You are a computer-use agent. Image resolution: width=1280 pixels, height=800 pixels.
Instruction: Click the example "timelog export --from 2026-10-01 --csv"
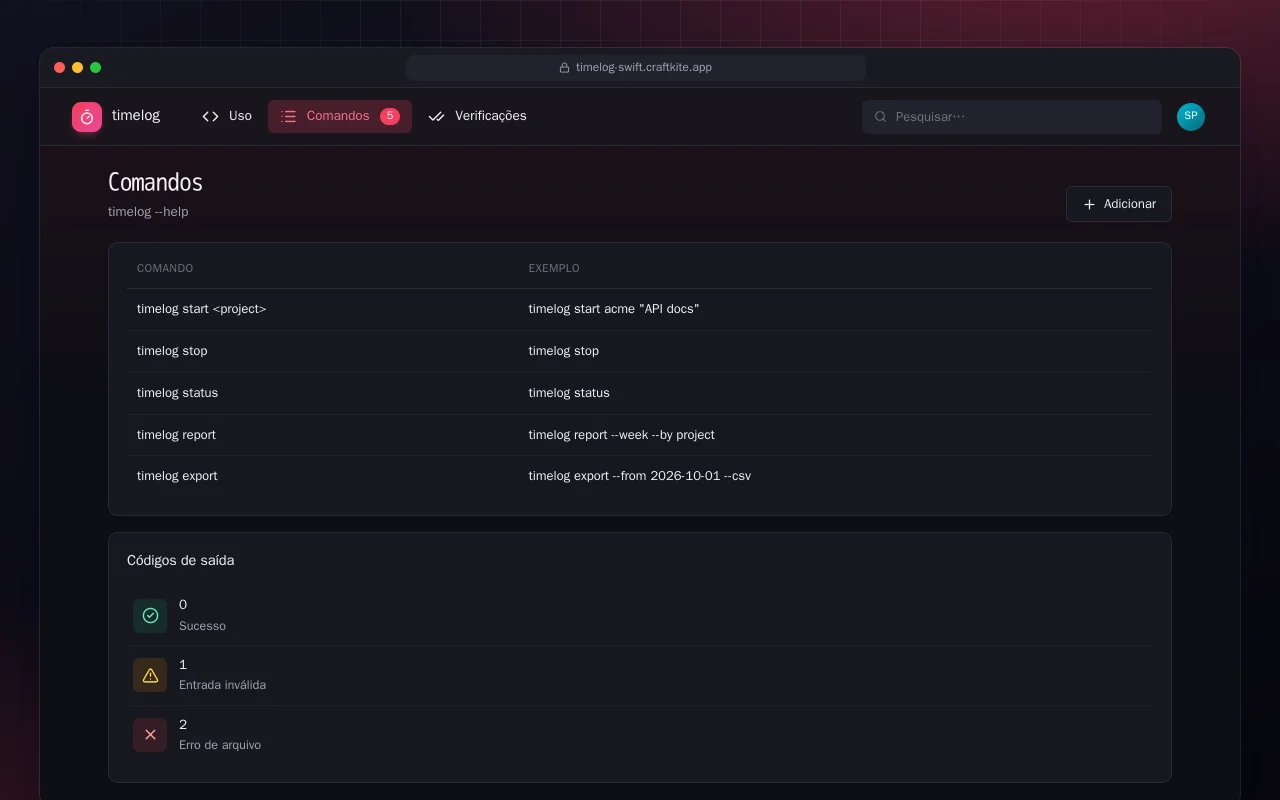click(x=640, y=476)
